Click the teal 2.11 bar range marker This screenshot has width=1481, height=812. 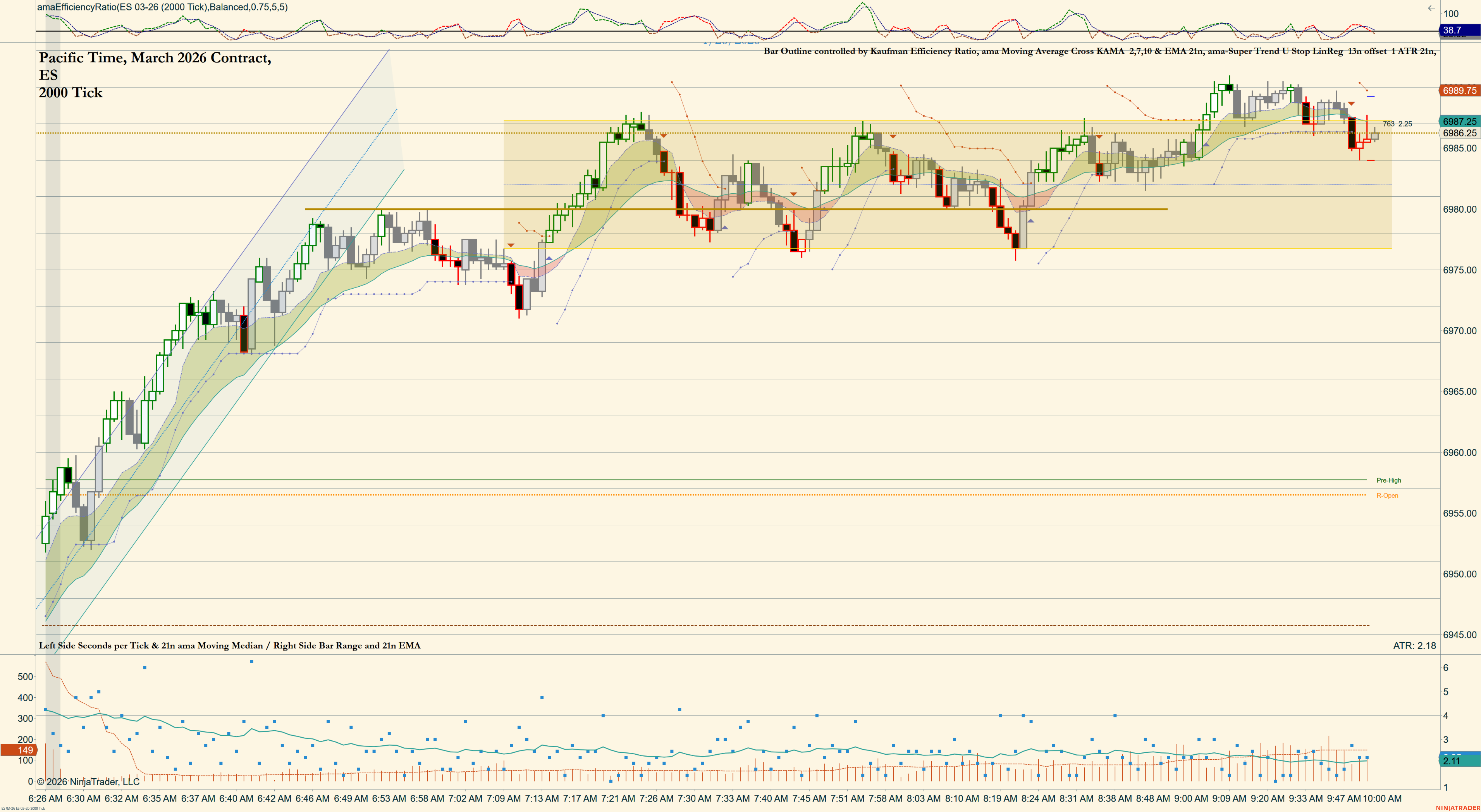click(x=1460, y=761)
